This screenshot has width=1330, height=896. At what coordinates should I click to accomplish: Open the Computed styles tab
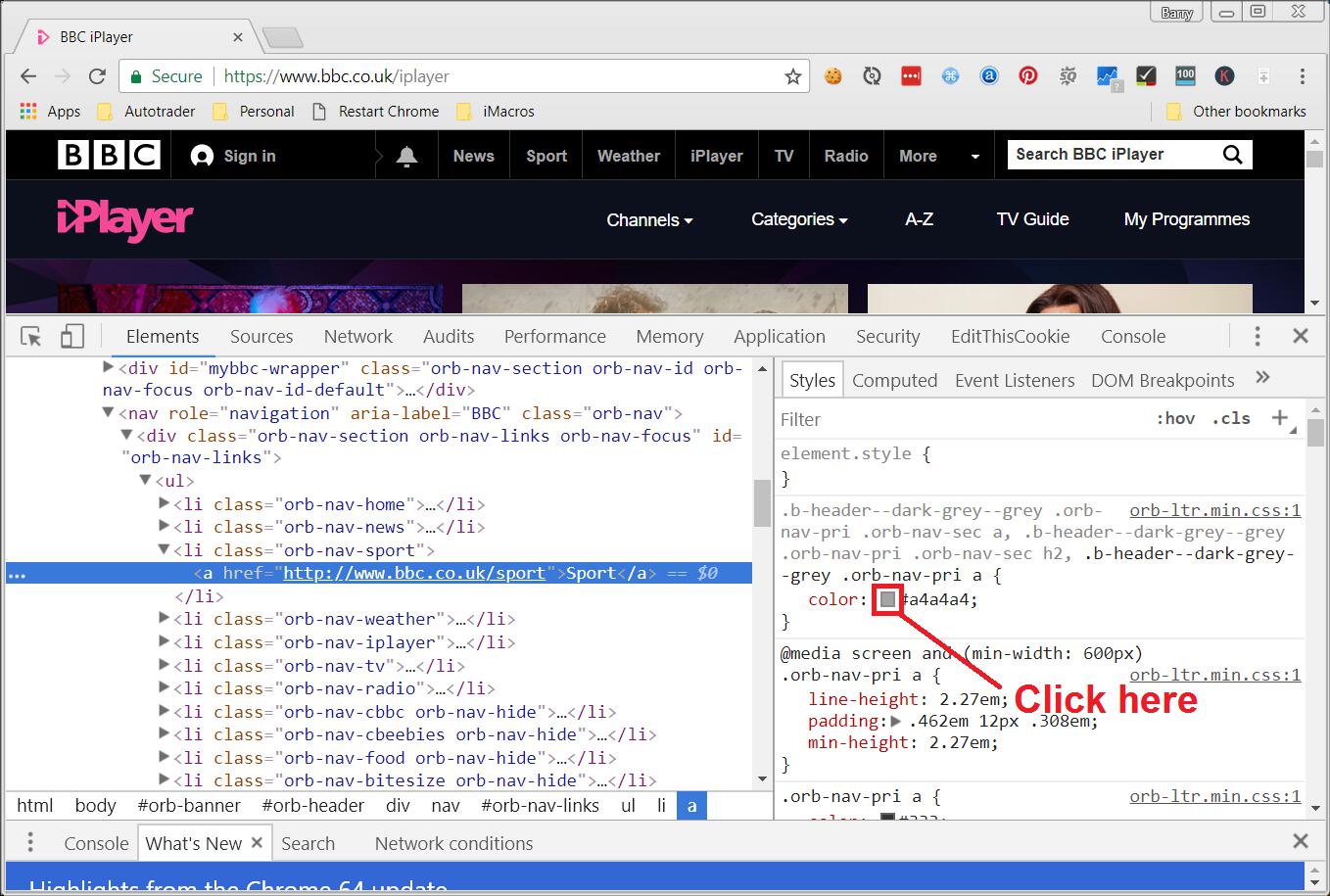click(894, 380)
